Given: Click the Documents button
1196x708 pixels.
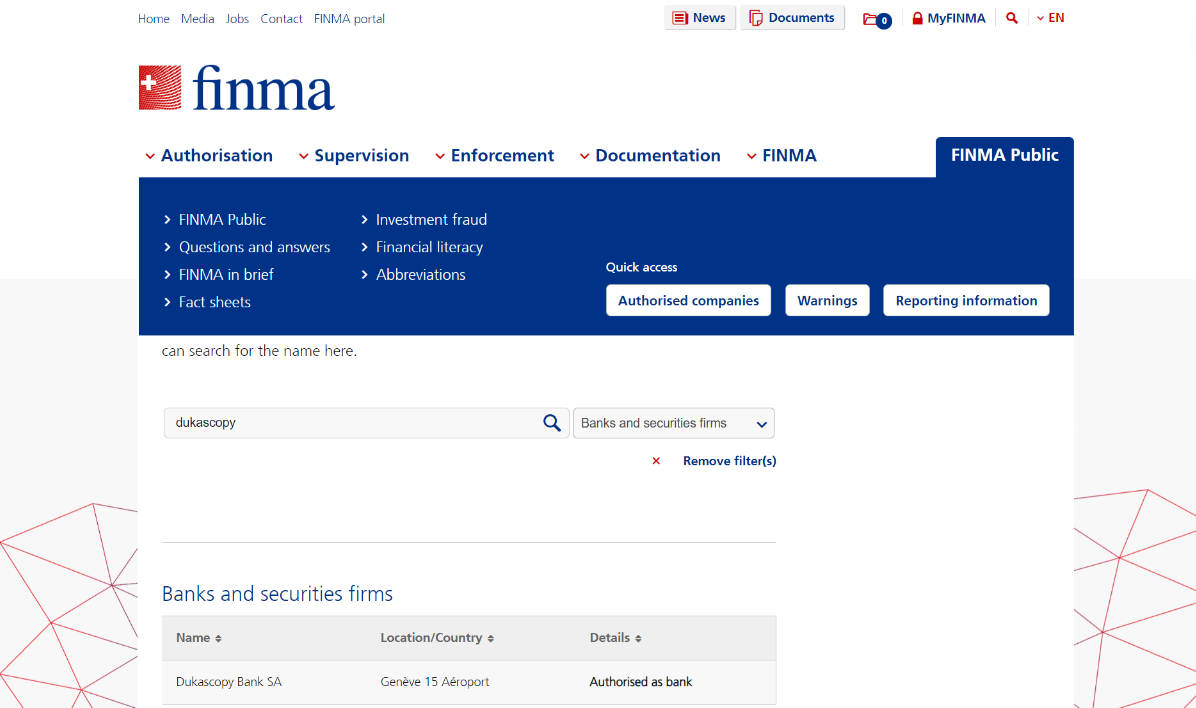Looking at the screenshot, I should coord(792,18).
